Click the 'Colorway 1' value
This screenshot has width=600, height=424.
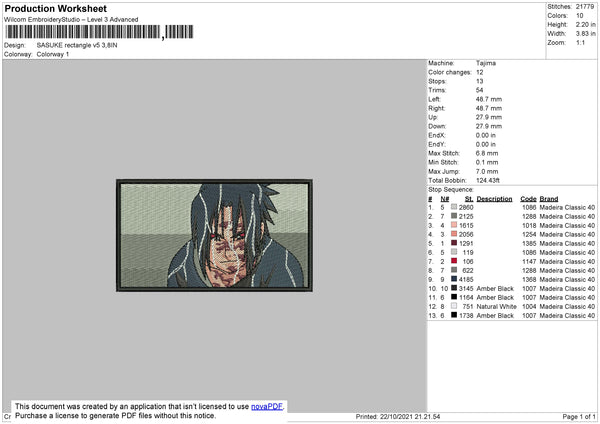(53, 54)
